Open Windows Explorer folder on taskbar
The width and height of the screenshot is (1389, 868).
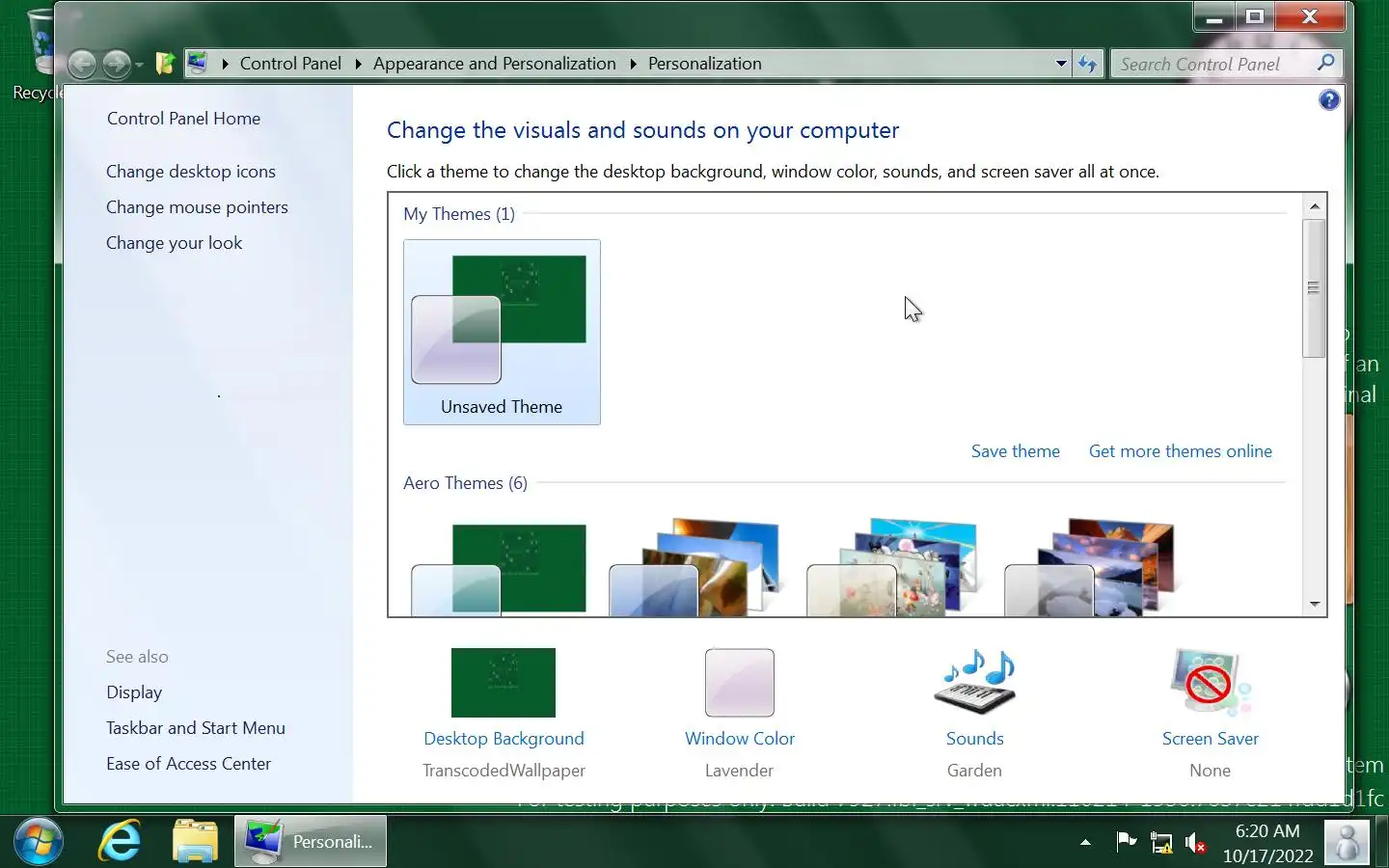click(195, 842)
